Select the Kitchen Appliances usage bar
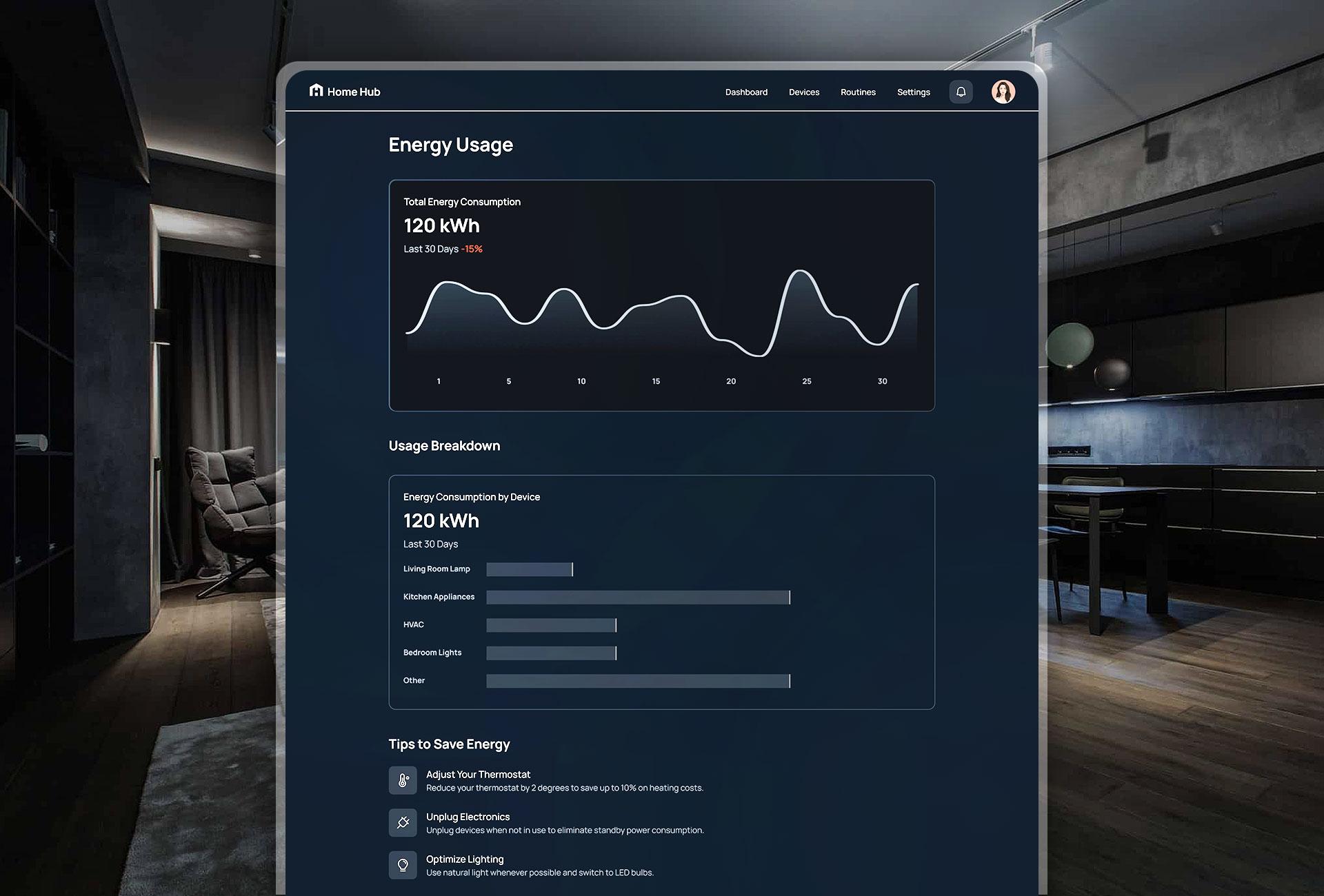This screenshot has height=896, width=1324. pyautogui.click(x=638, y=598)
